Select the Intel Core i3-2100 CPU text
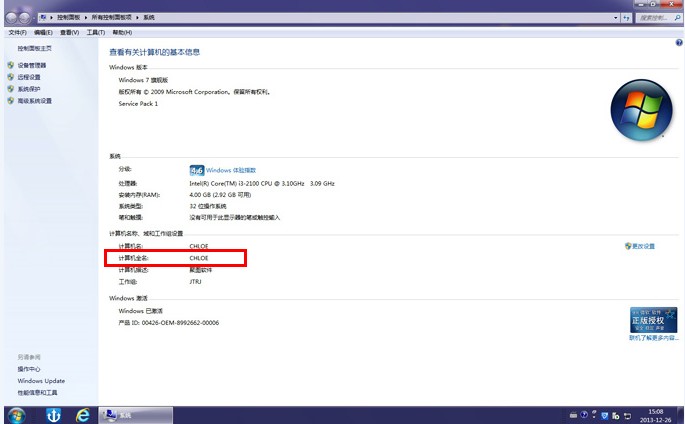The height and width of the screenshot is (424, 685). [x=262, y=183]
